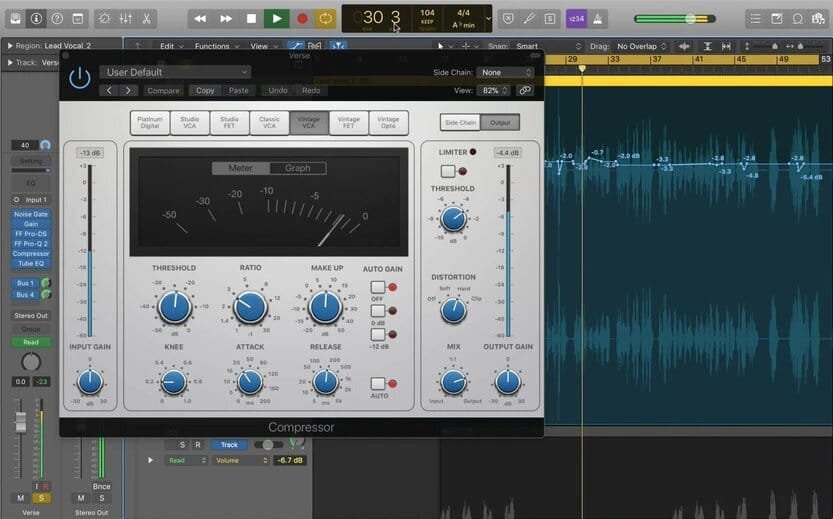Image resolution: width=833 pixels, height=519 pixels.
Task: Click the red Record button
Action: coord(302,19)
